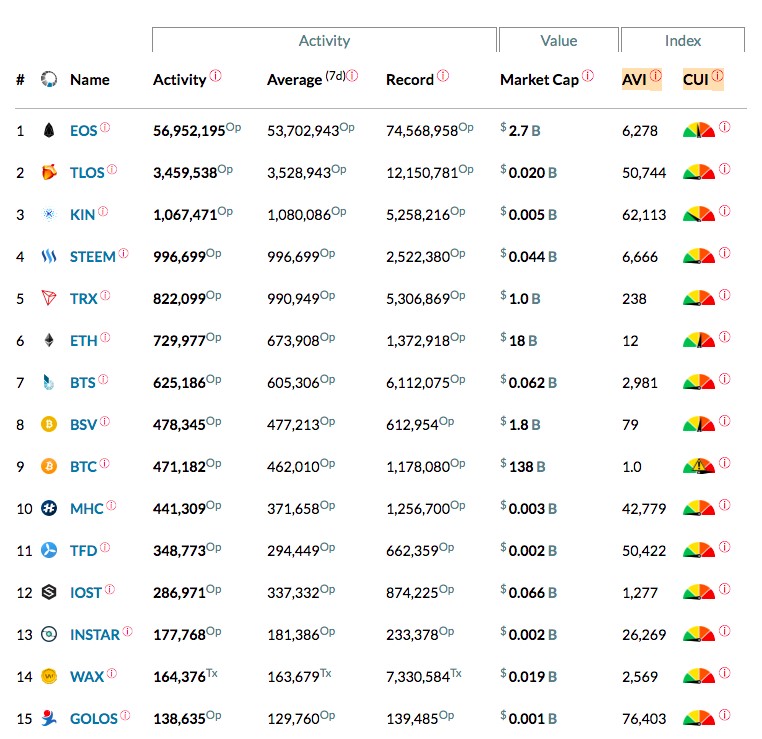Screen dimensions: 762x739
Task: Open info icon next to CUI header
Action: click(x=717, y=76)
